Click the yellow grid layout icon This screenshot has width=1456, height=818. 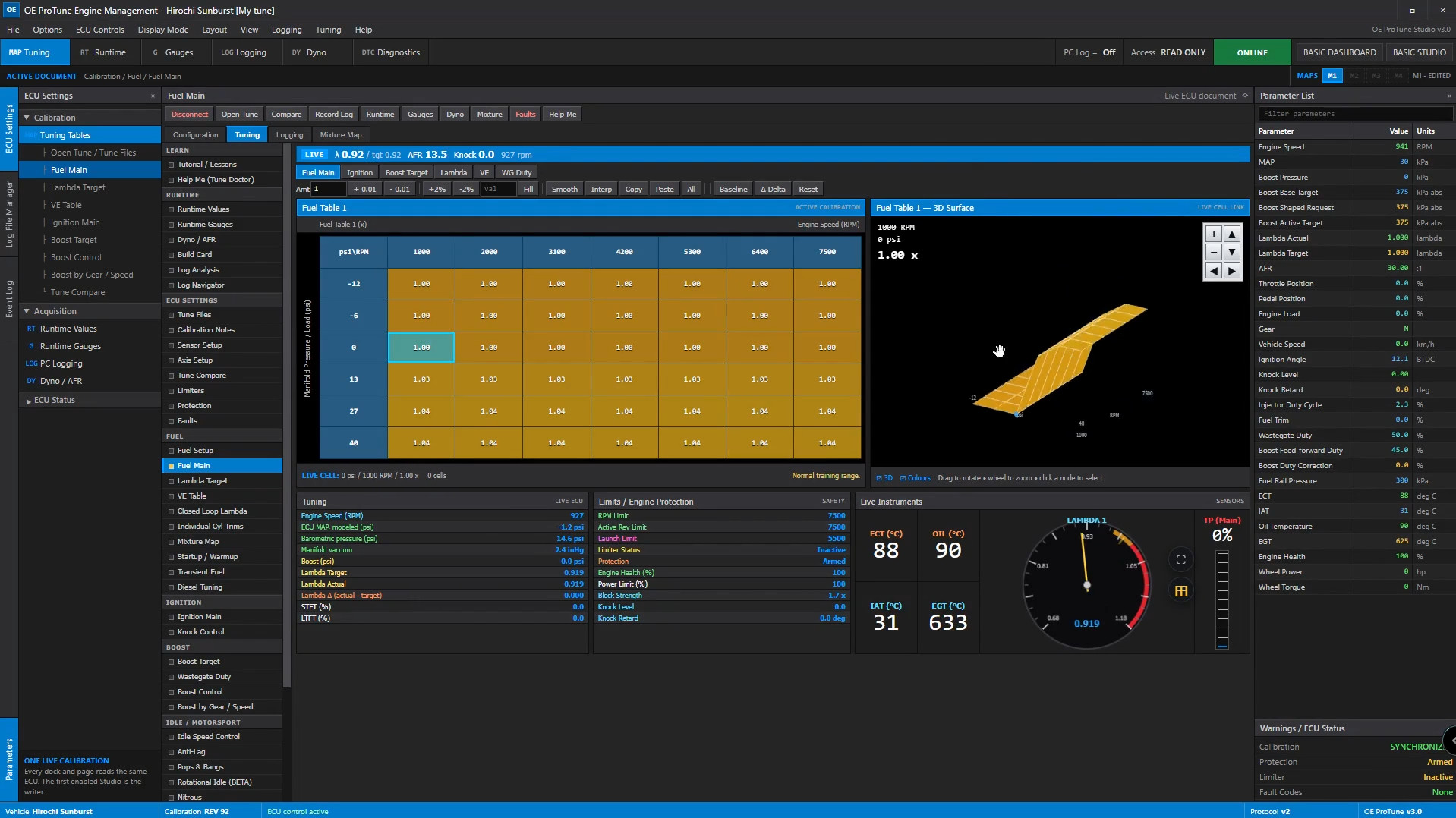[x=1180, y=591]
